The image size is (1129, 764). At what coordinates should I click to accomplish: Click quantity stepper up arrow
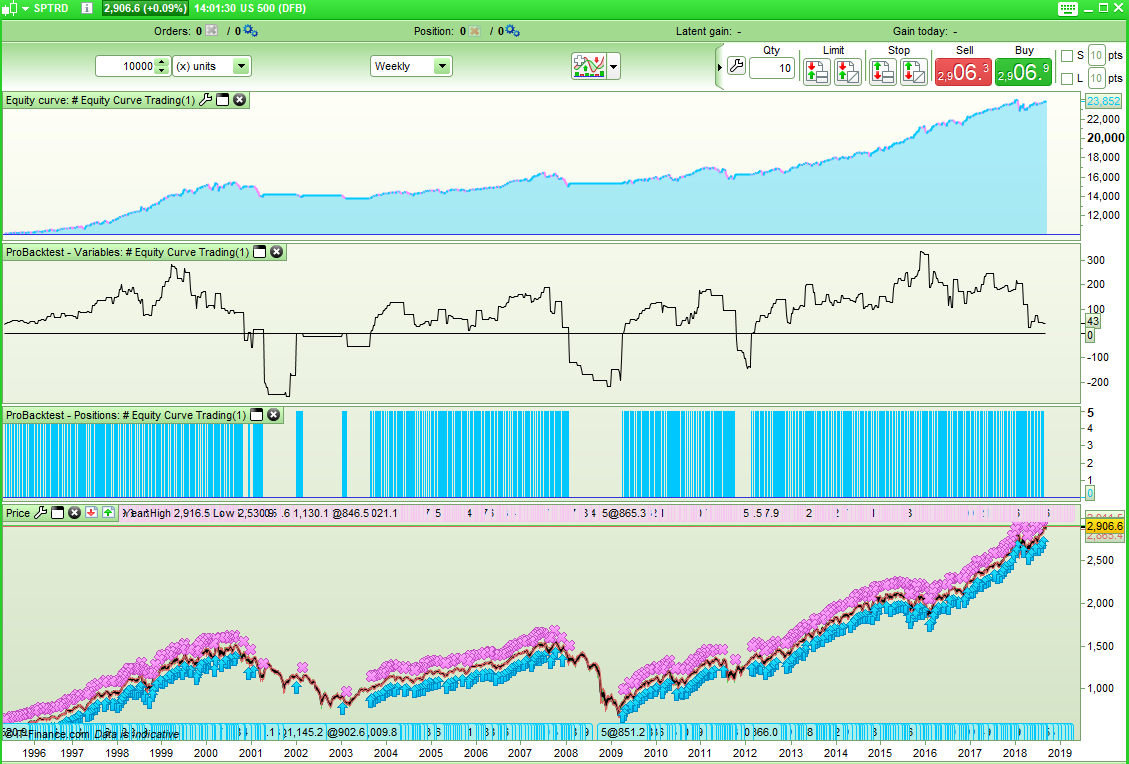tap(160, 61)
